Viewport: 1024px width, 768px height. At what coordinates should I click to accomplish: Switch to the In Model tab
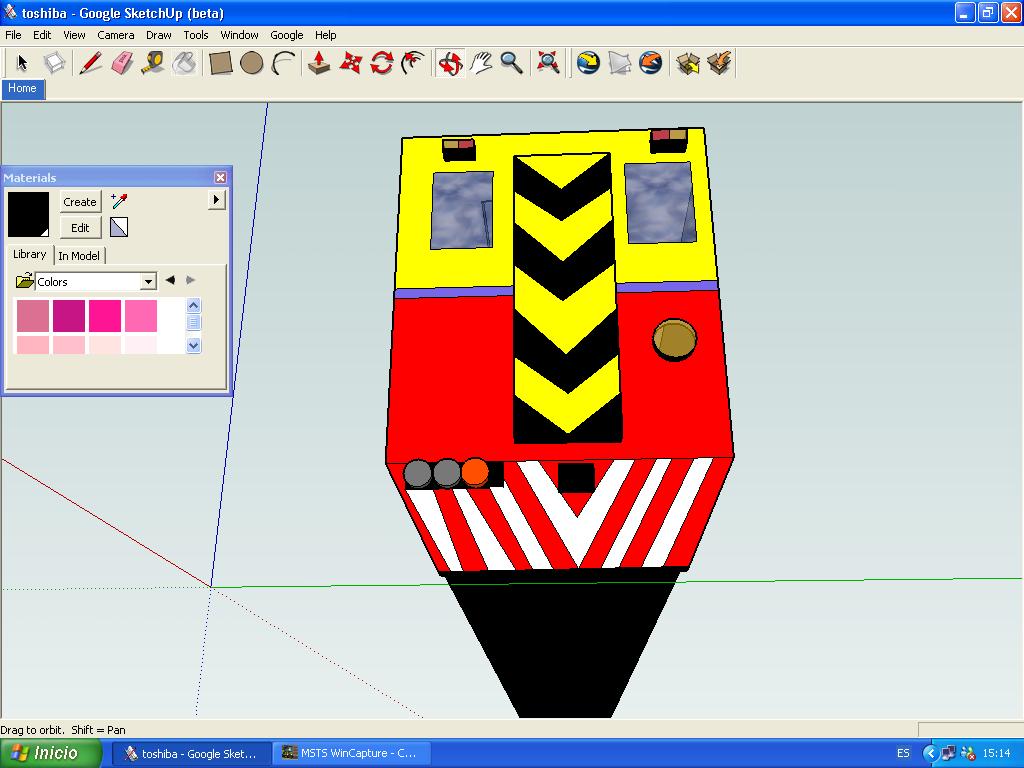(x=79, y=256)
